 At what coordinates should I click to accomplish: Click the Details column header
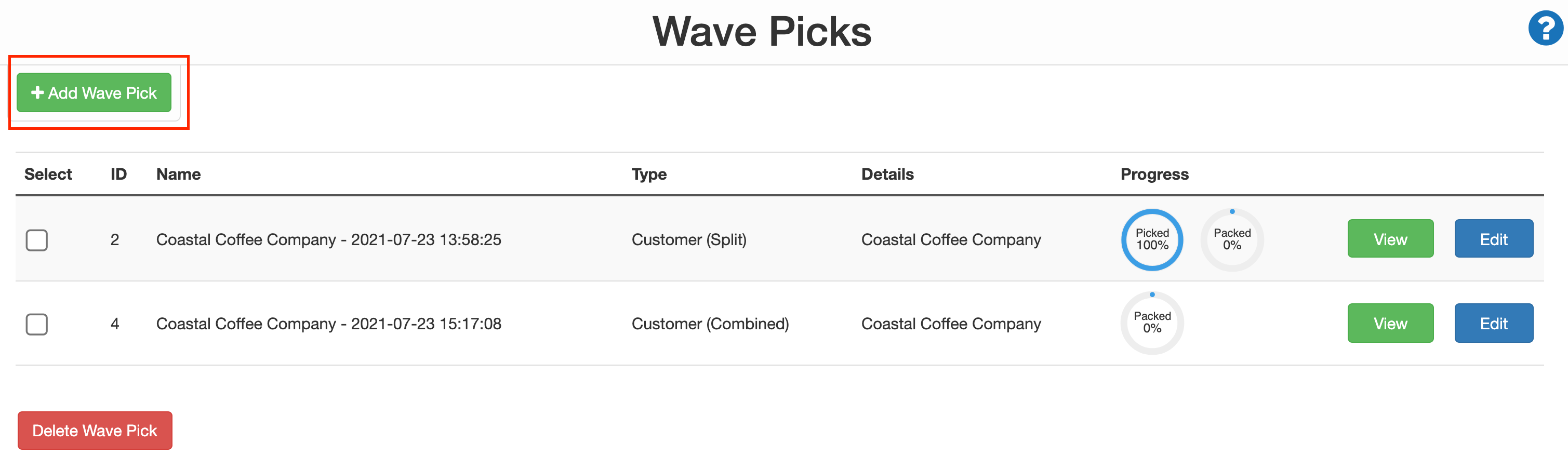pyautogui.click(x=887, y=174)
